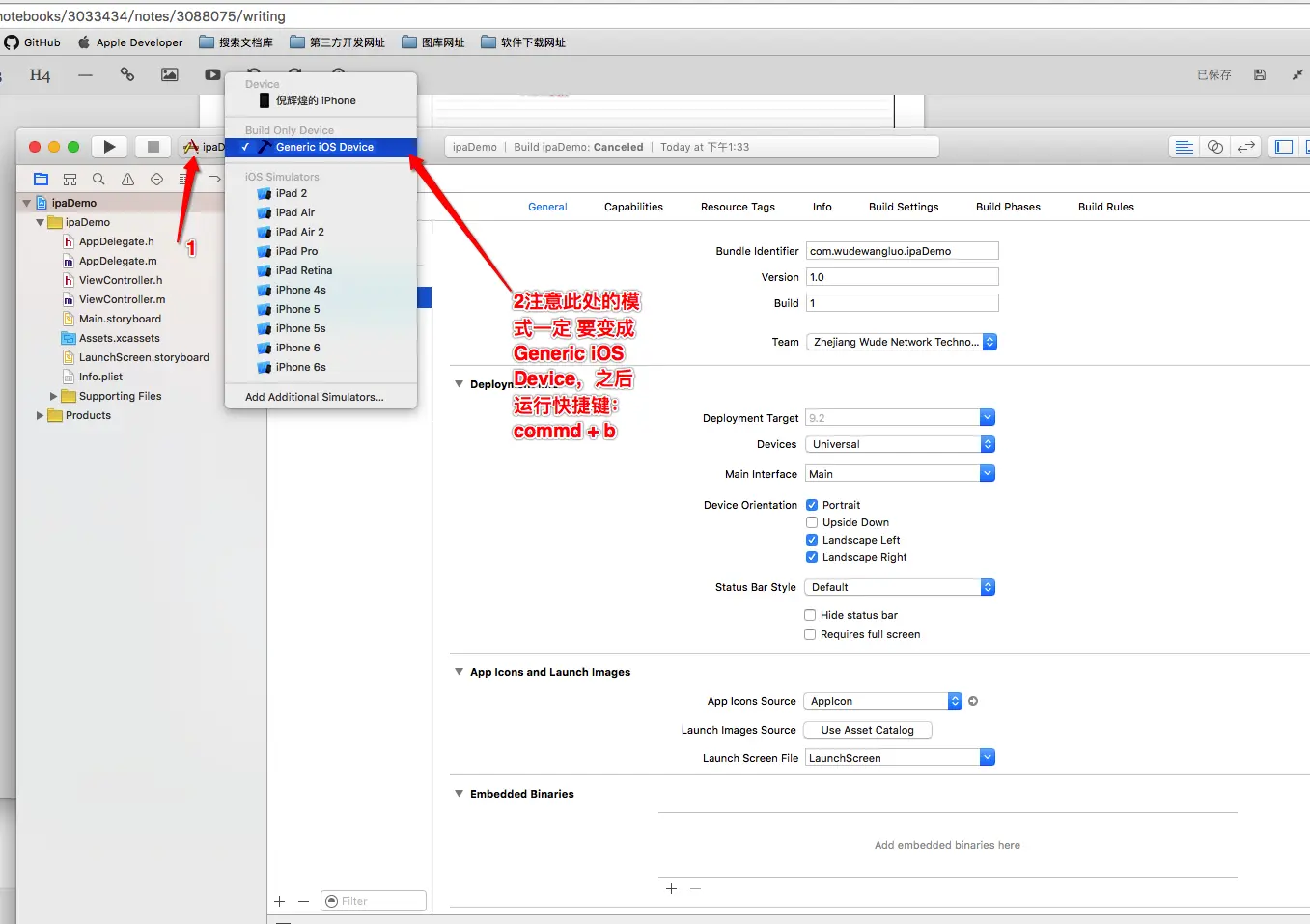Open the Find navigator magnifier icon
This screenshot has width=1310, height=924.
[98, 179]
